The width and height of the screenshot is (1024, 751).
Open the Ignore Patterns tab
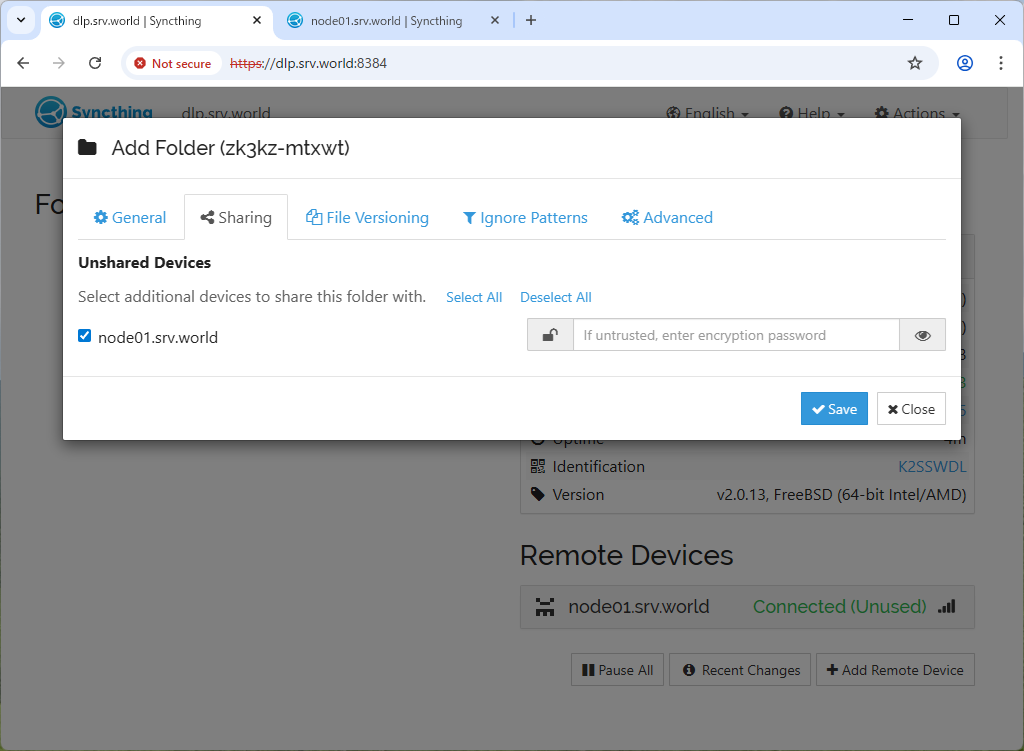coord(525,218)
